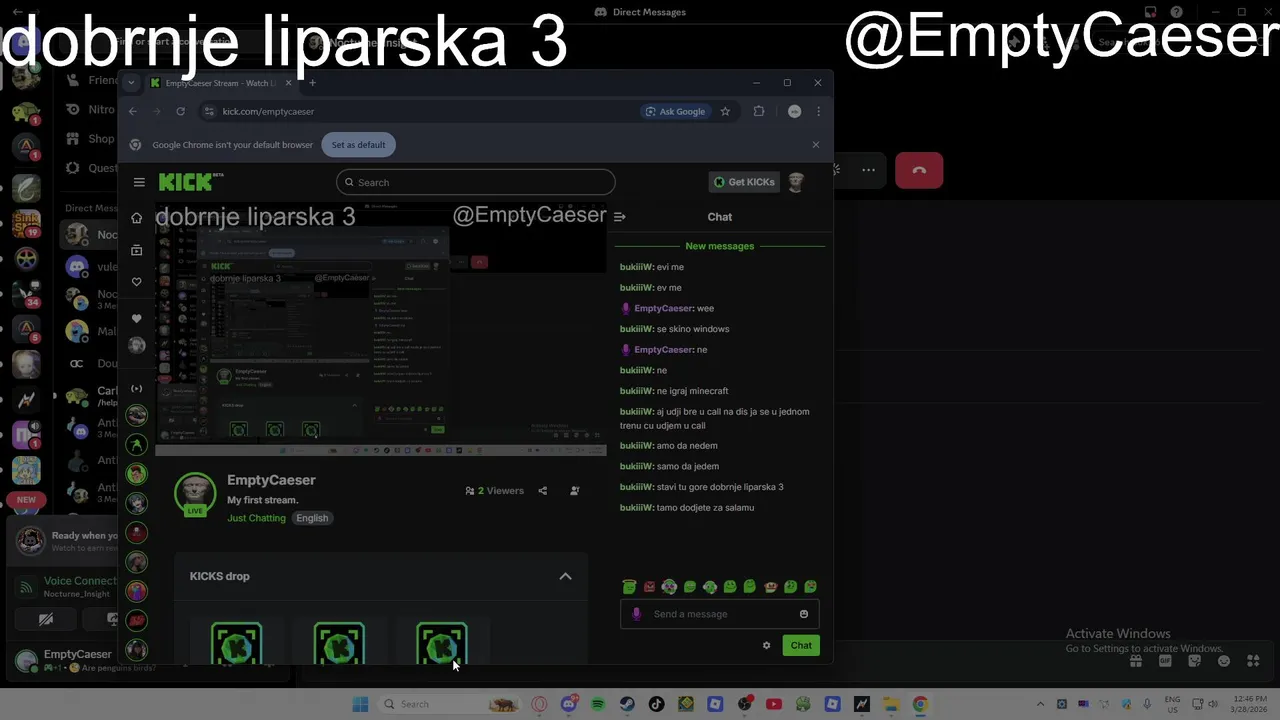Click the streamer's LIVE avatar
1280x720 pixels.
click(x=195, y=494)
